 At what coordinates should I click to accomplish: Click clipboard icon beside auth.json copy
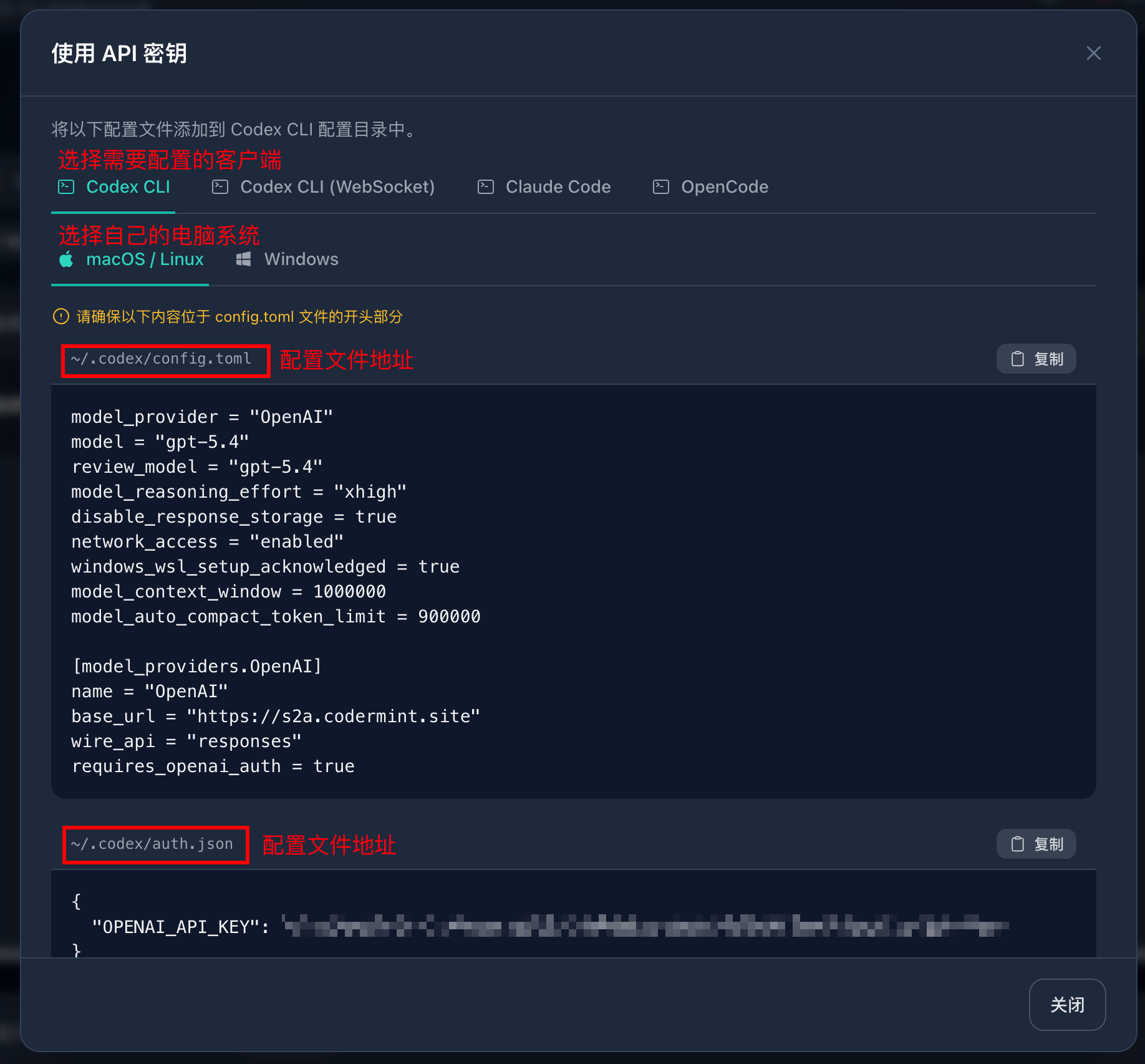click(1018, 844)
